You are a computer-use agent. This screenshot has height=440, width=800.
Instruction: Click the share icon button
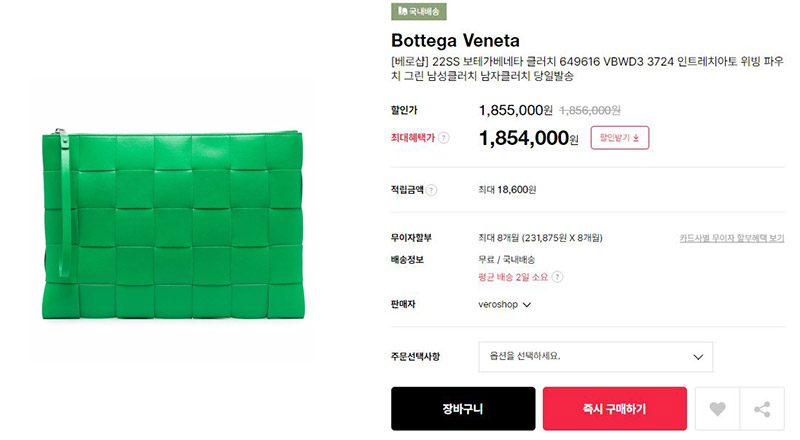(x=762, y=409)
